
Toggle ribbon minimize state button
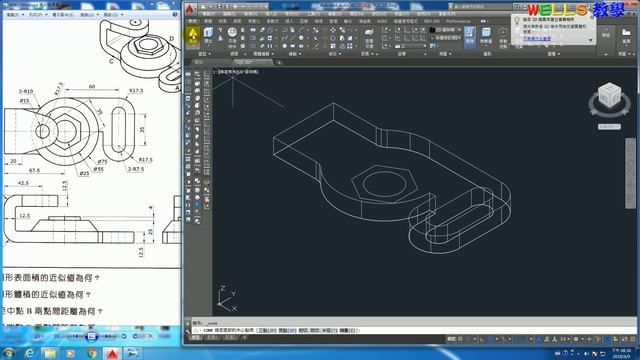point(483,21)
